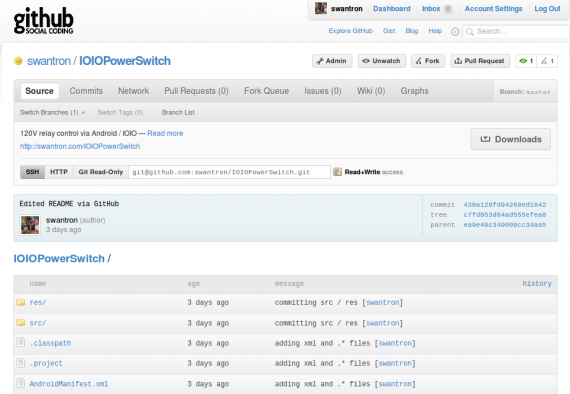This screenshot has width=570, height=394.
Task: Open the commit hash link
Action: point(505,205)
